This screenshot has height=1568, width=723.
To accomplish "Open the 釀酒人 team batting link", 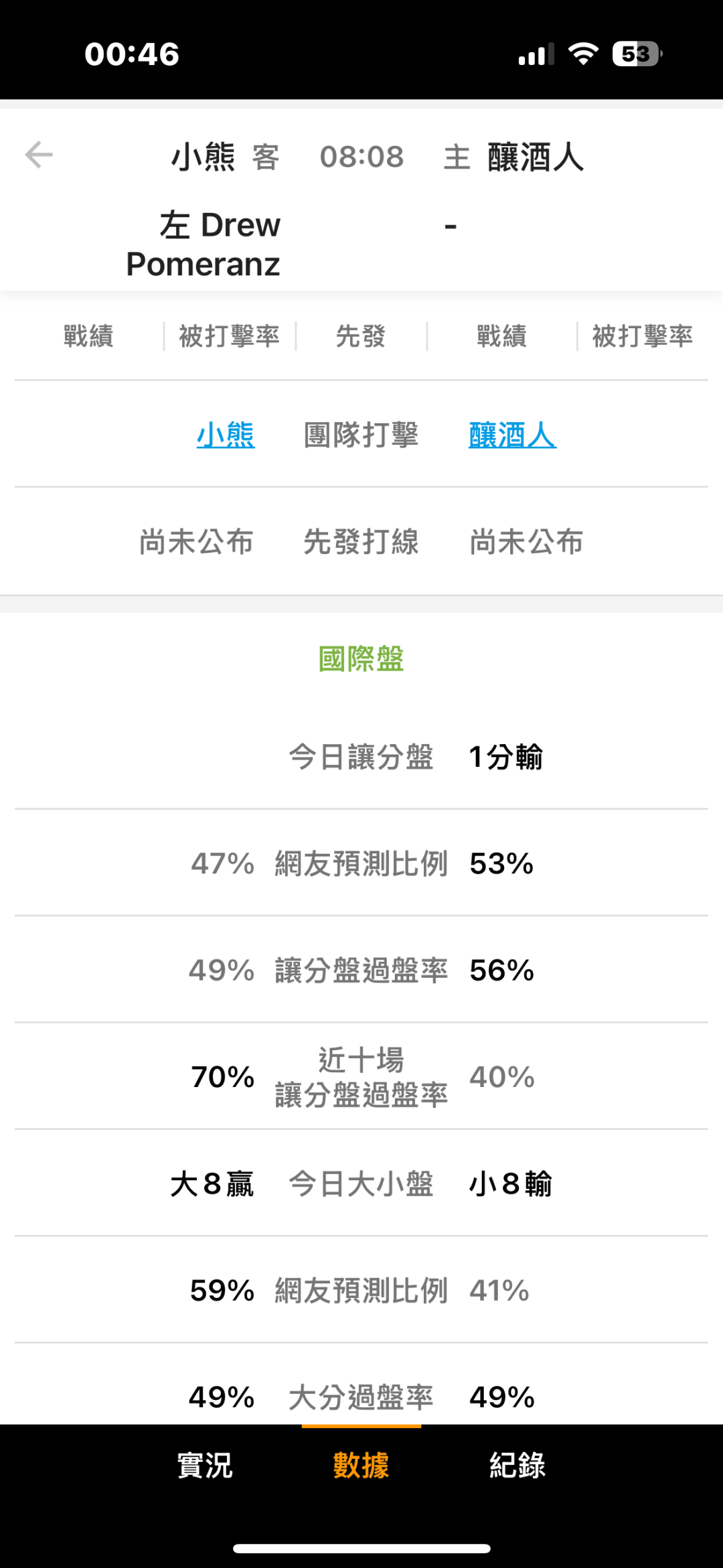I will coord(512,435).
